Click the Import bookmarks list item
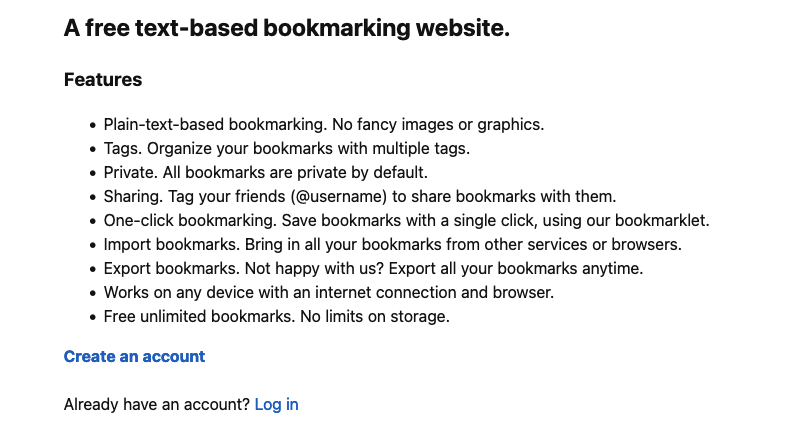Viewport: 801px width, 442px height. click(x=392, y=244)
